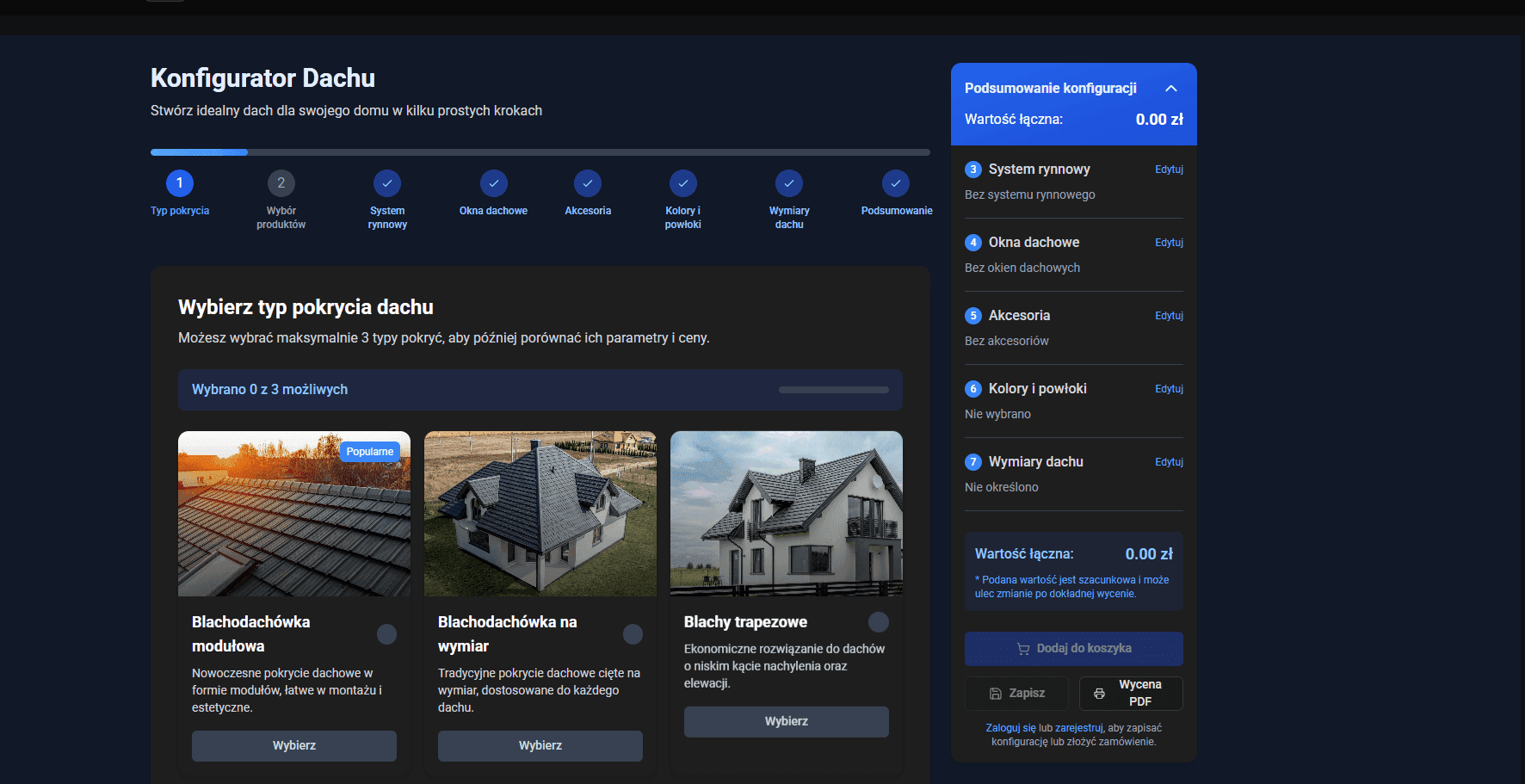Open Kolory i powłoki step icon
Screen dimensions: 1525x784
coord(683,183)
